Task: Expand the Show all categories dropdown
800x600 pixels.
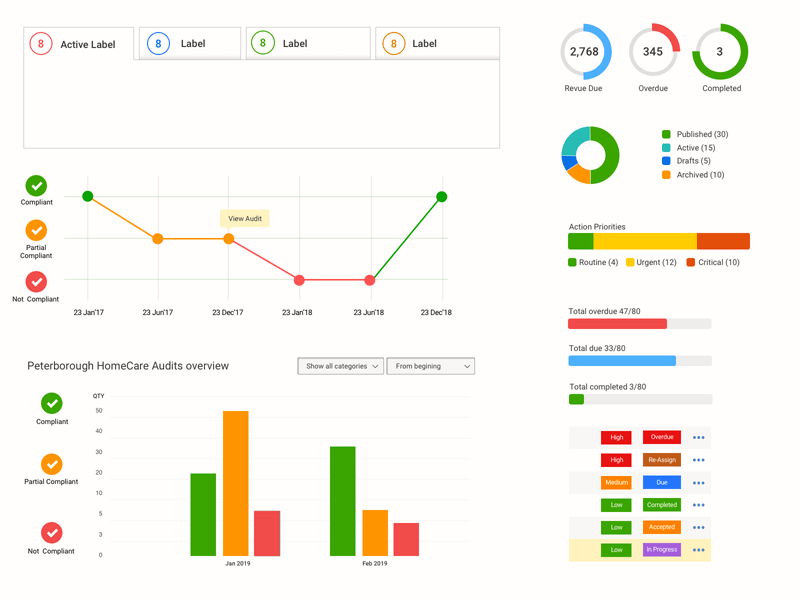Action: point(341,366)
